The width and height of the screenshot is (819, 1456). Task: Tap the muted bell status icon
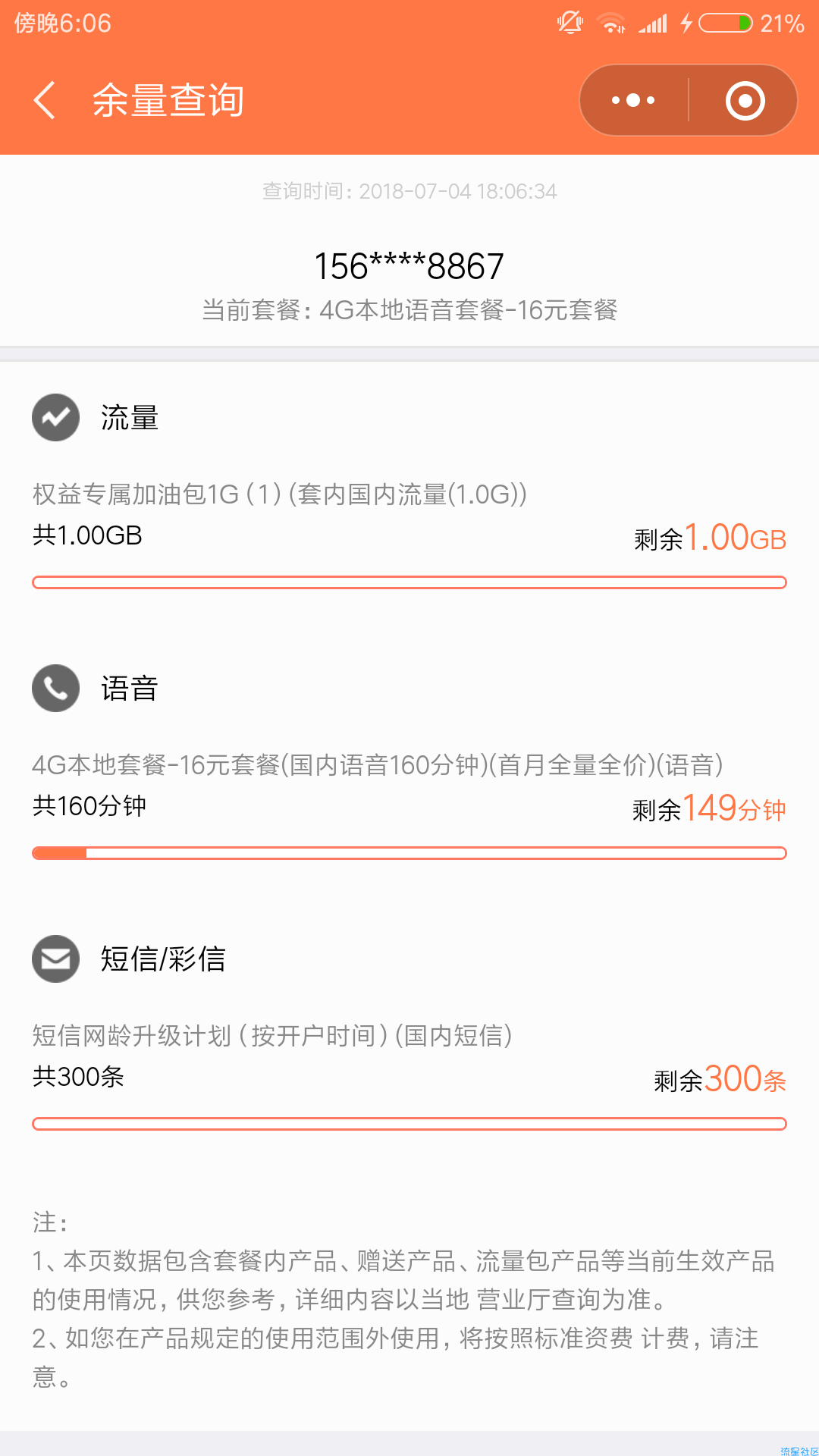pos(570,23)
